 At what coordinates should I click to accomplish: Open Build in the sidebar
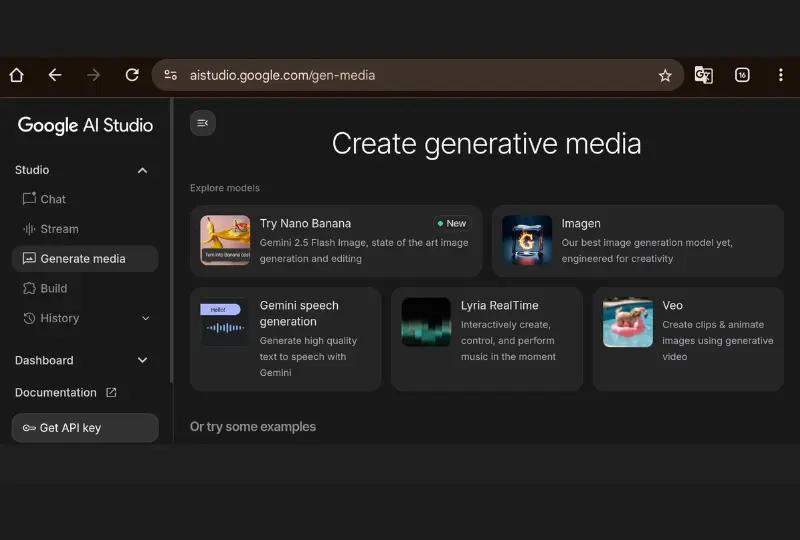click(53, 288)
